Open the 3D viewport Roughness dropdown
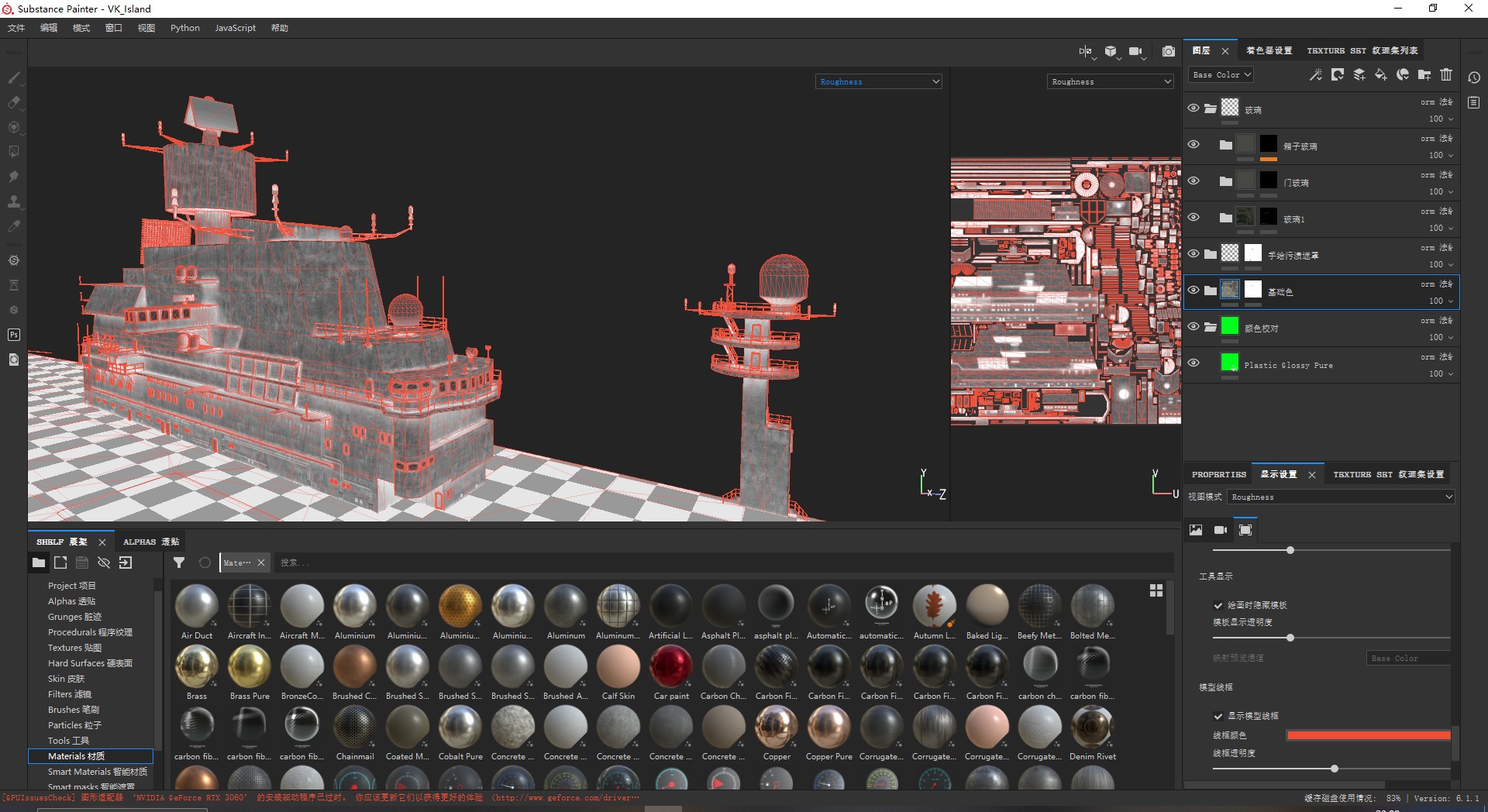1488x812 pixels. point(879,81)
